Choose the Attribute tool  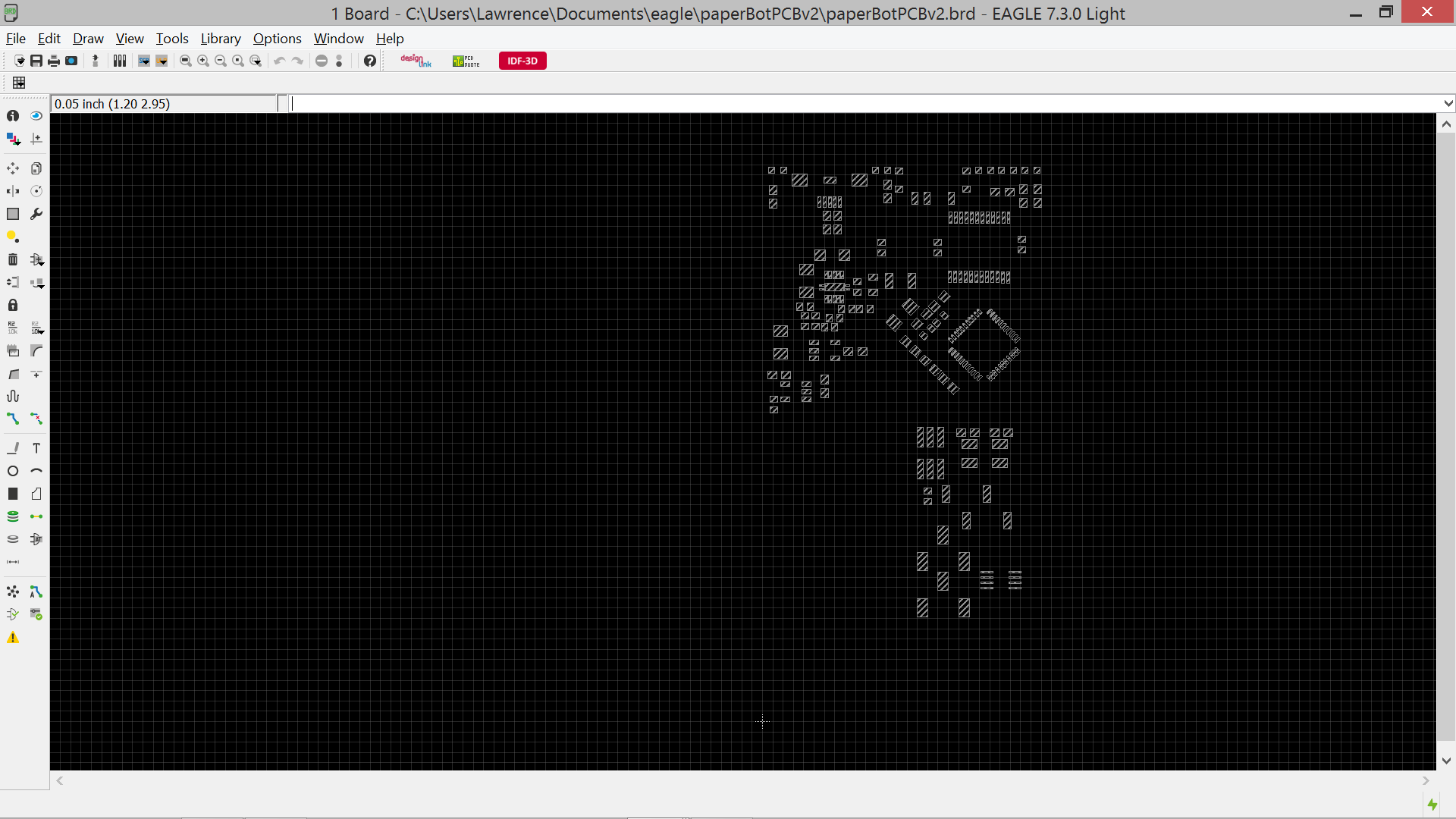point(36,539)
